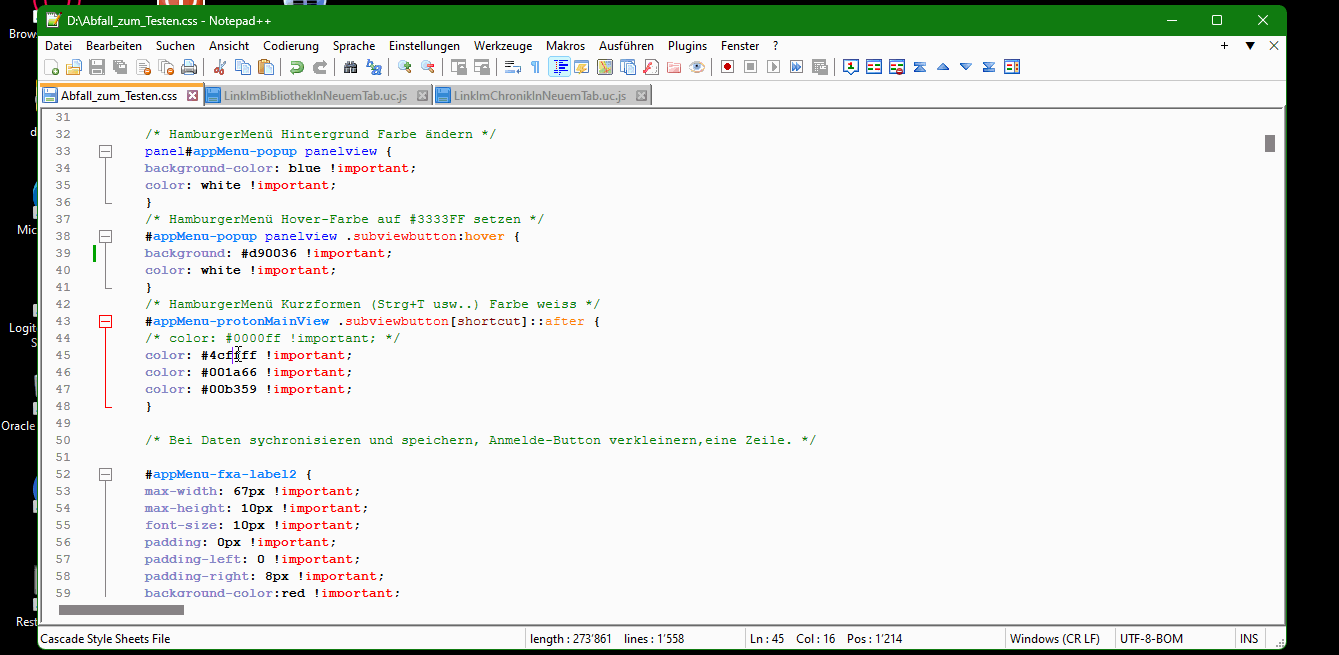
Task: Start macro recording with red dot icon
Action: tap(727, 67)
